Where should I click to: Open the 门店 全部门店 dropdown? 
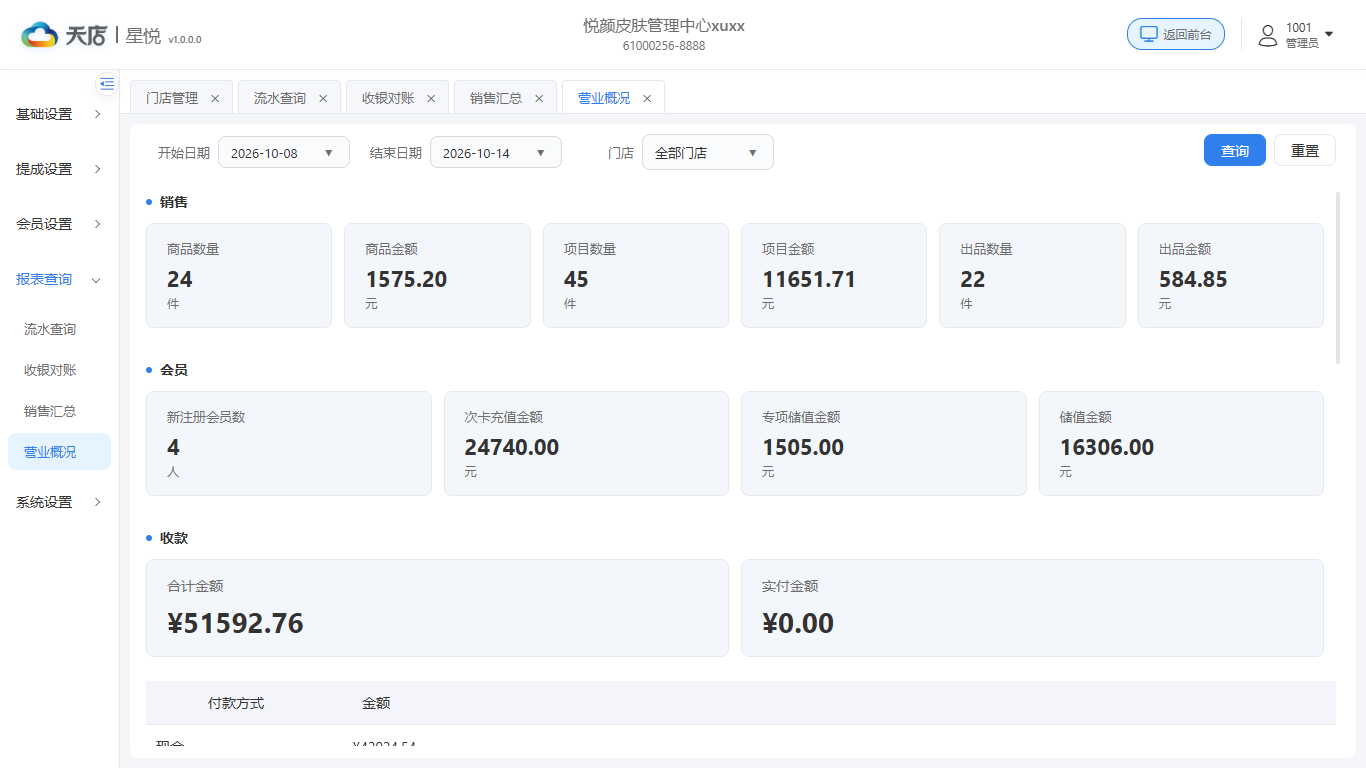click(x=708, y=152)
